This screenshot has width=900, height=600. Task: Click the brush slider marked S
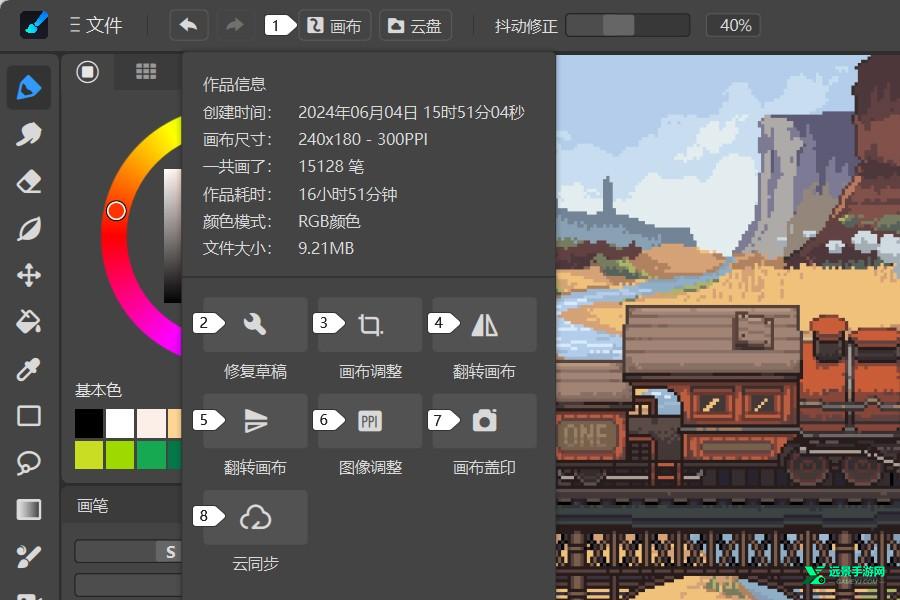pyautogui.click(x=128, y=552)
